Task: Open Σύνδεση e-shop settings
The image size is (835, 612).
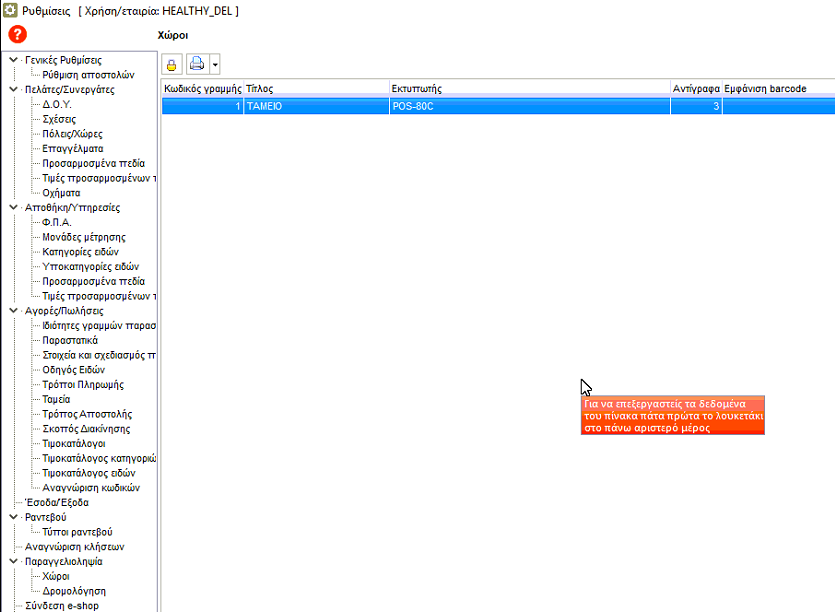Action: coord(62,606)
